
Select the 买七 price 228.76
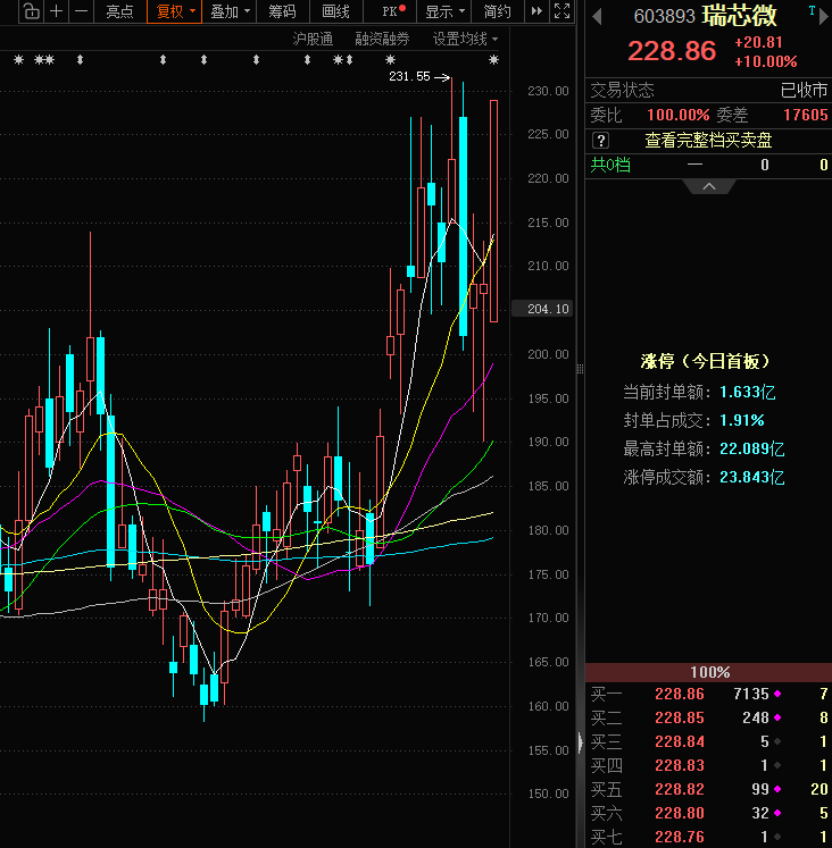pyautogui.click(x=679, y=837)
